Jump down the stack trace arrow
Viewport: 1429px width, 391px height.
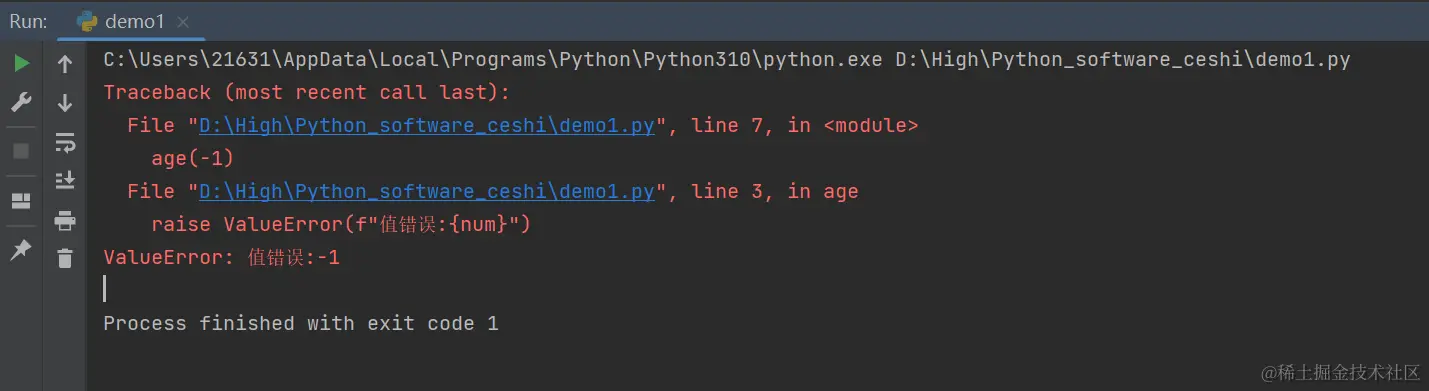[x=65, y=102]
